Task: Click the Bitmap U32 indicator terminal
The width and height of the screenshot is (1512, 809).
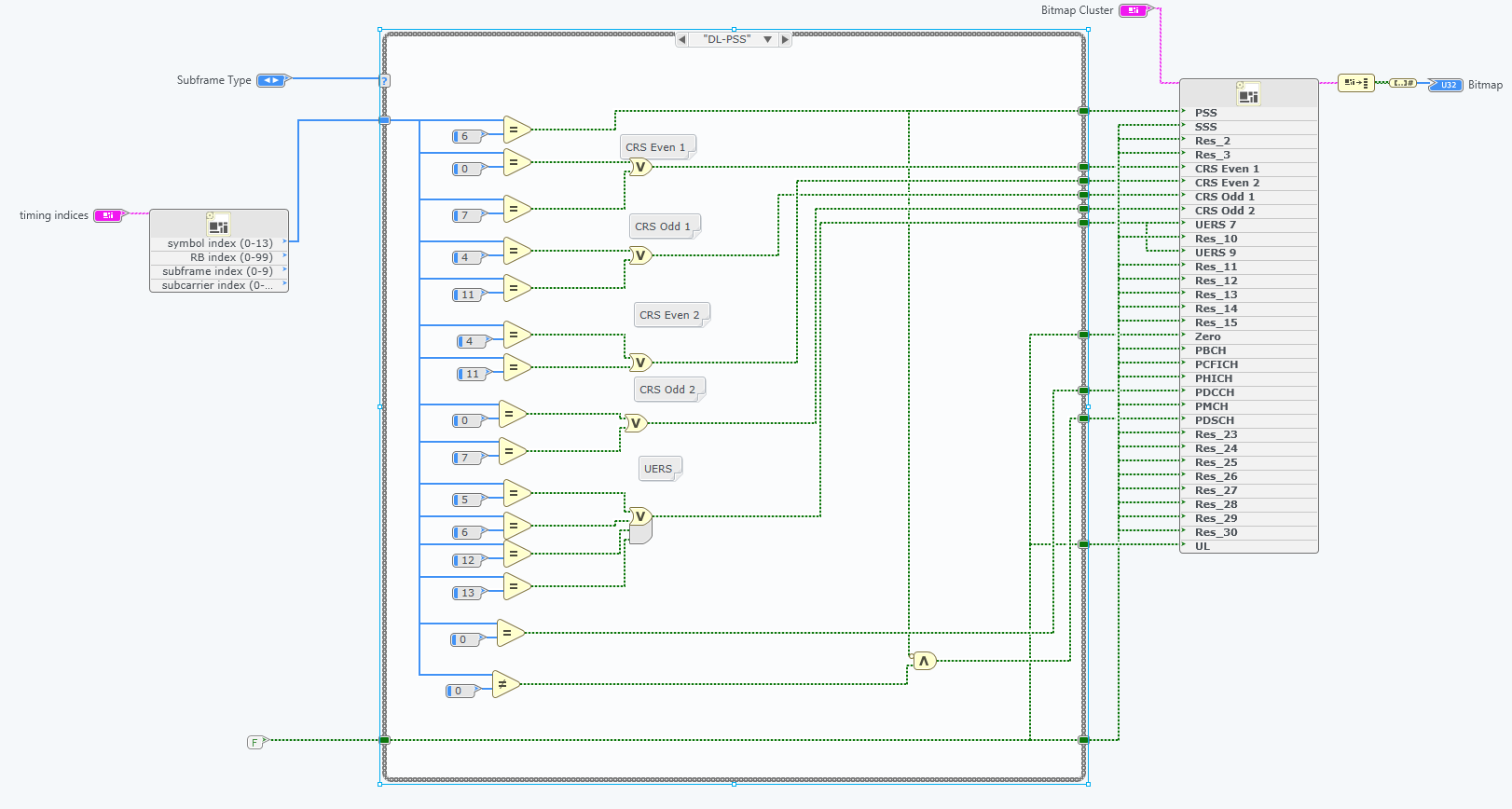Action: [x=1447, y=85]
